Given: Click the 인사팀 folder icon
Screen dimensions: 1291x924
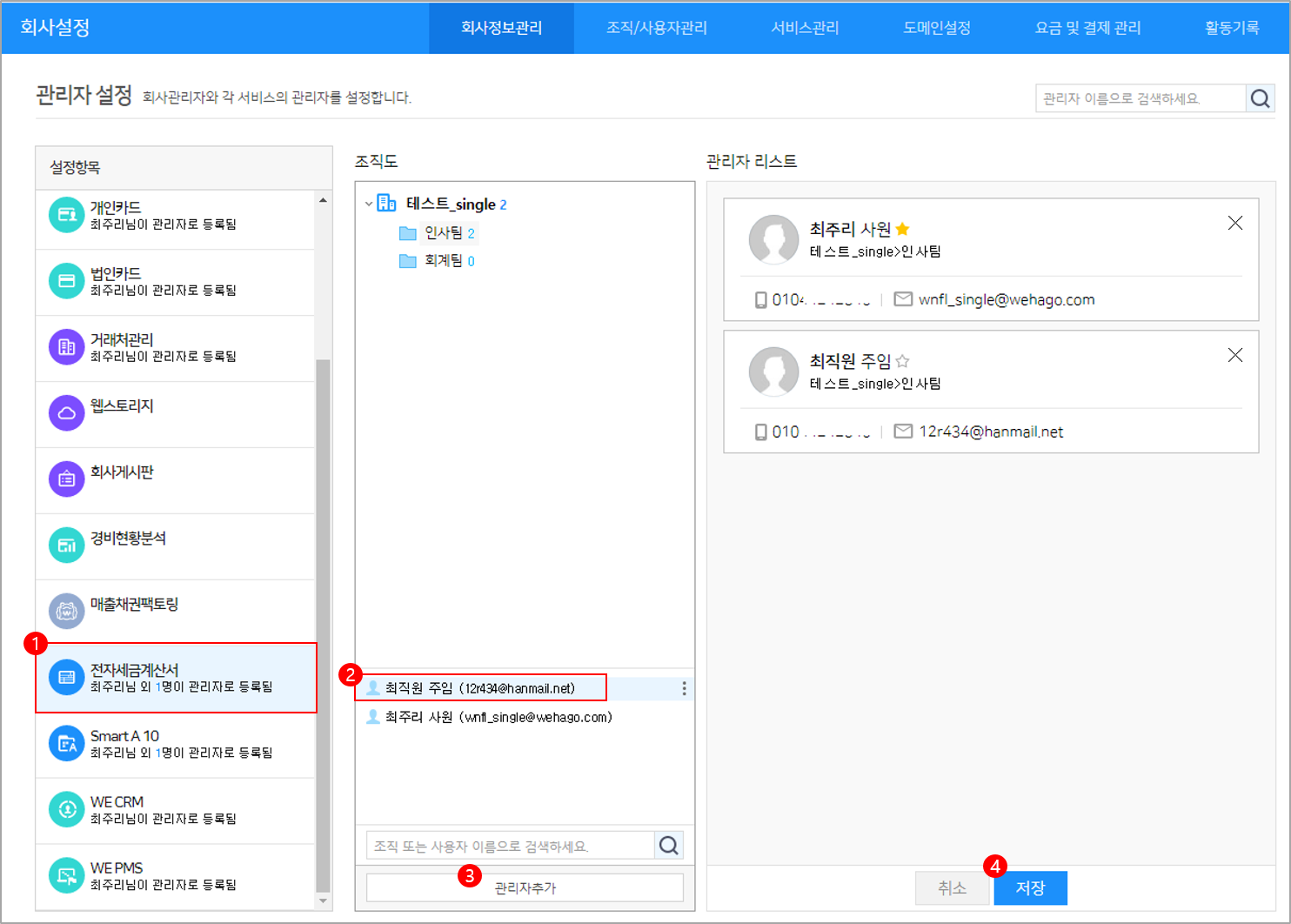Looking at the screenshot, I should pyautogui.click(x=407, y=233).
